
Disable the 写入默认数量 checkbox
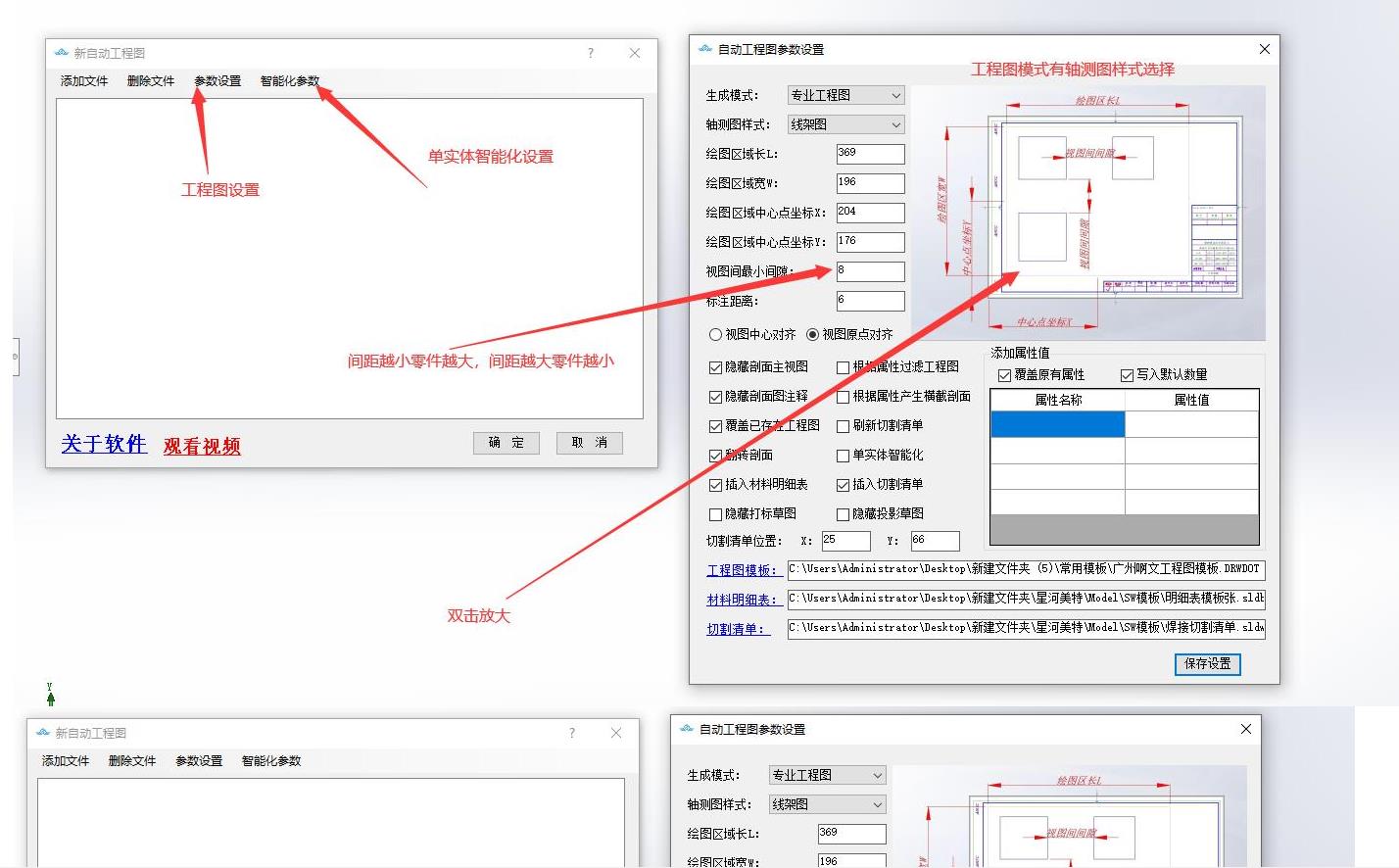tap(1127, 375)
